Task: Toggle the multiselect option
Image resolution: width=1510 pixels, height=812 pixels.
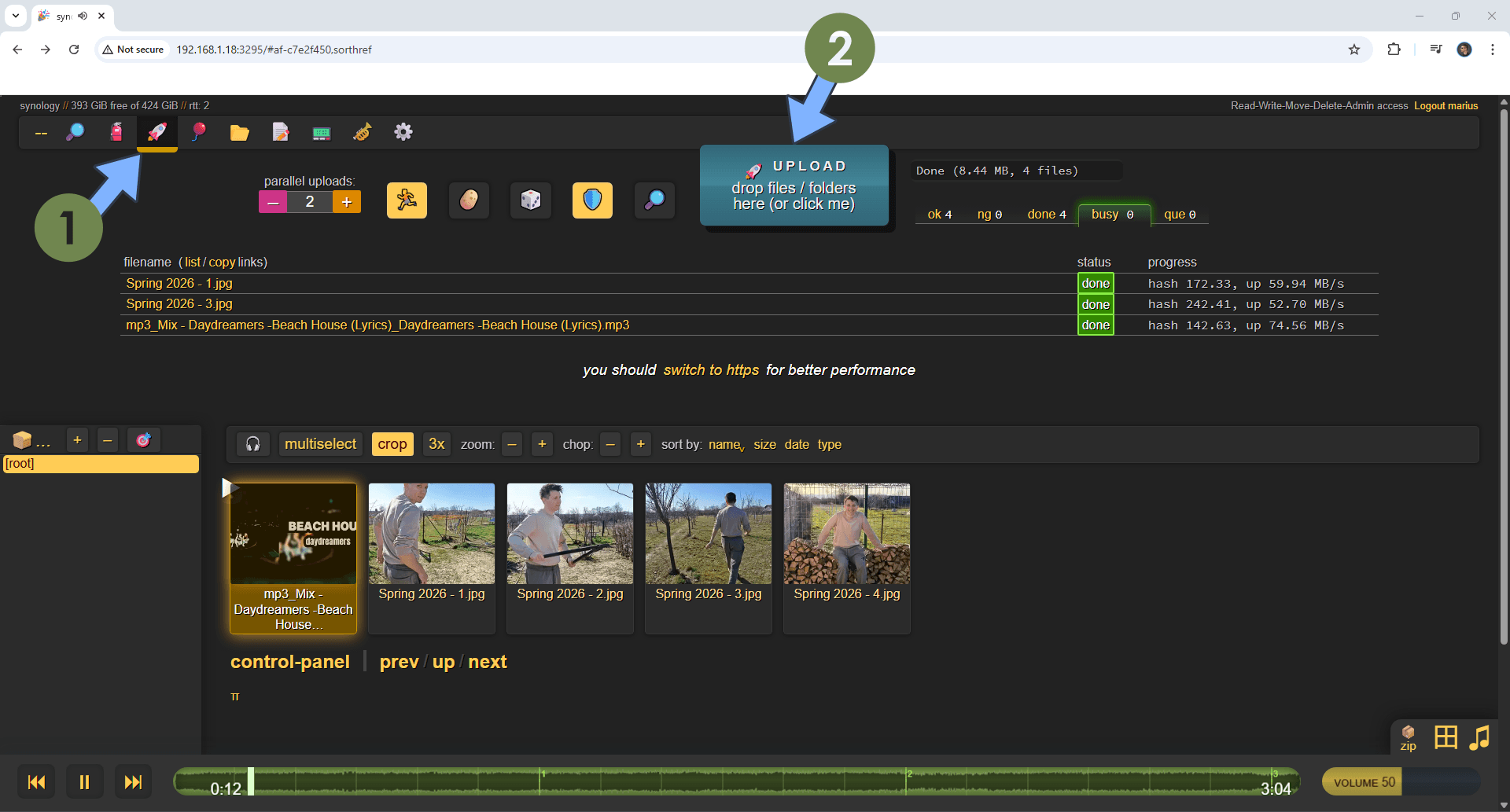Action: (320, 444)
